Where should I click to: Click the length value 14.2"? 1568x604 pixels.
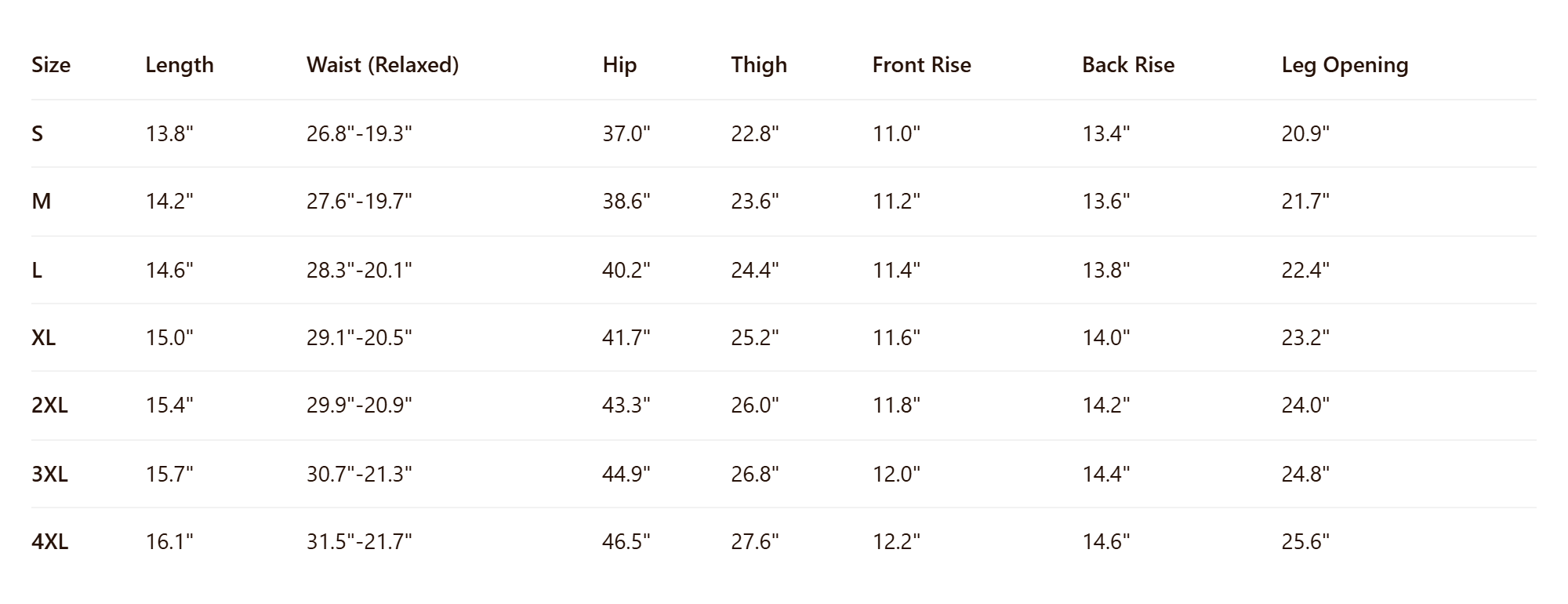[x=169, y=202]
